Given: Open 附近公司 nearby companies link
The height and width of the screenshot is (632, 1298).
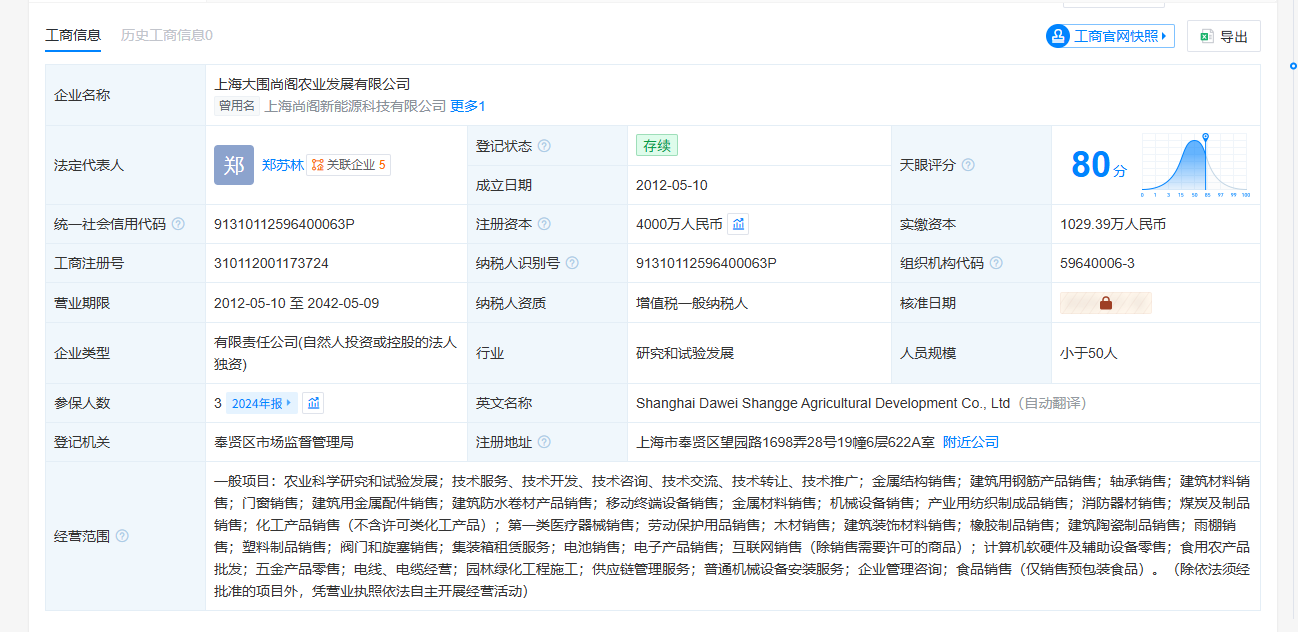Looking at the screenshot, I should coord(970,442).
